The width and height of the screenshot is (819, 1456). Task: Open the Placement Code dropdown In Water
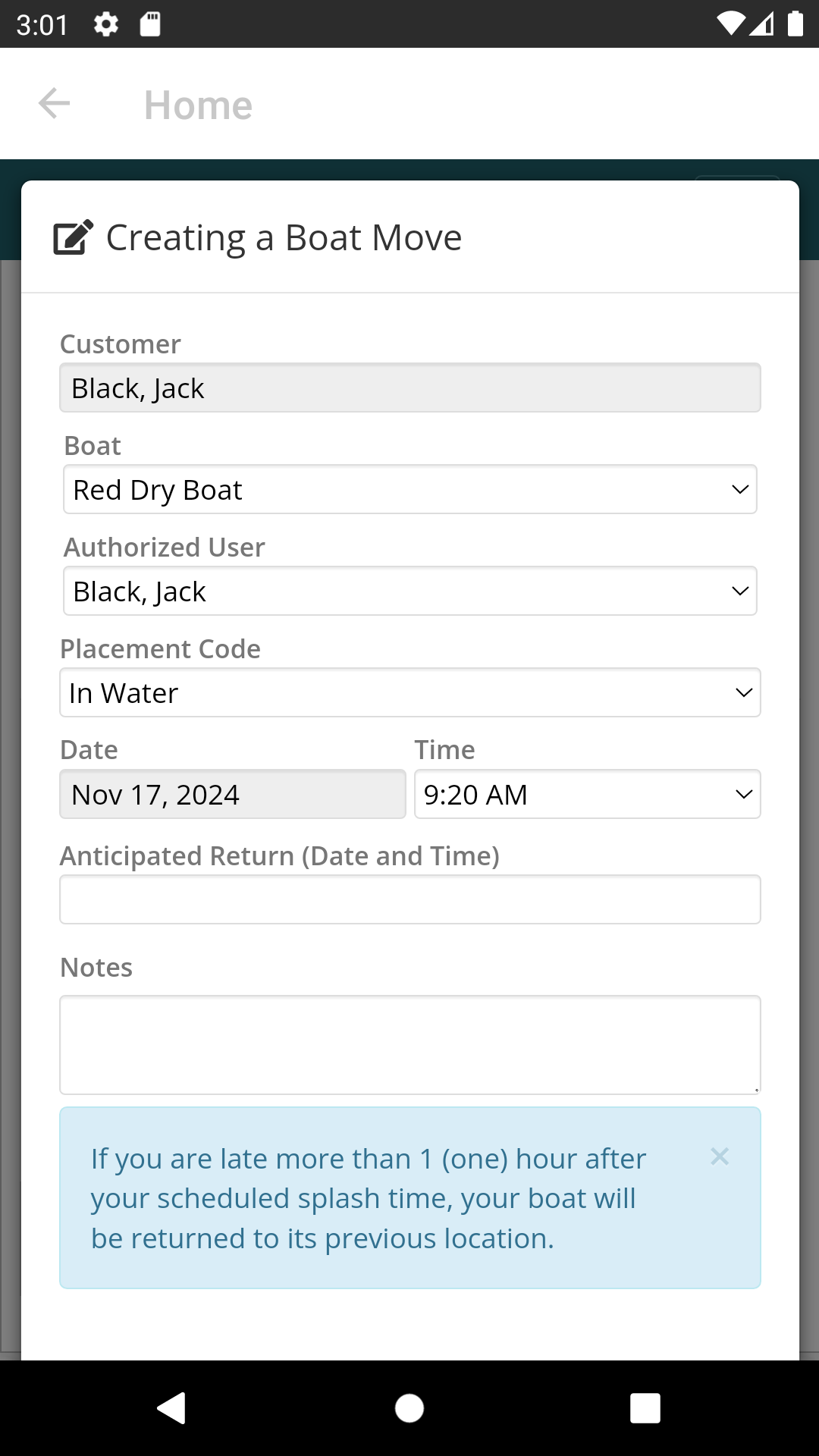[410, 692]
